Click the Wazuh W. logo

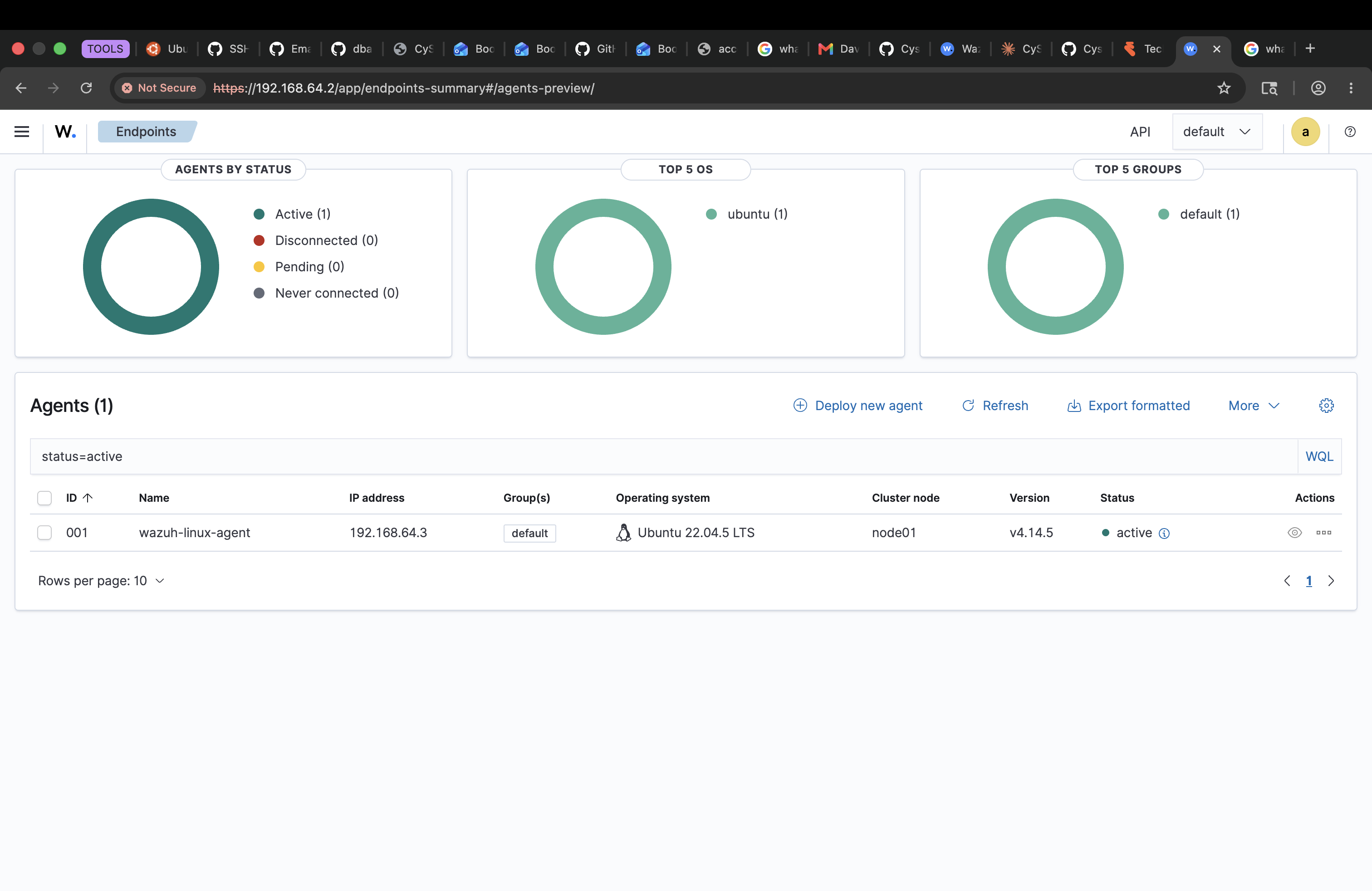(65, 132)
